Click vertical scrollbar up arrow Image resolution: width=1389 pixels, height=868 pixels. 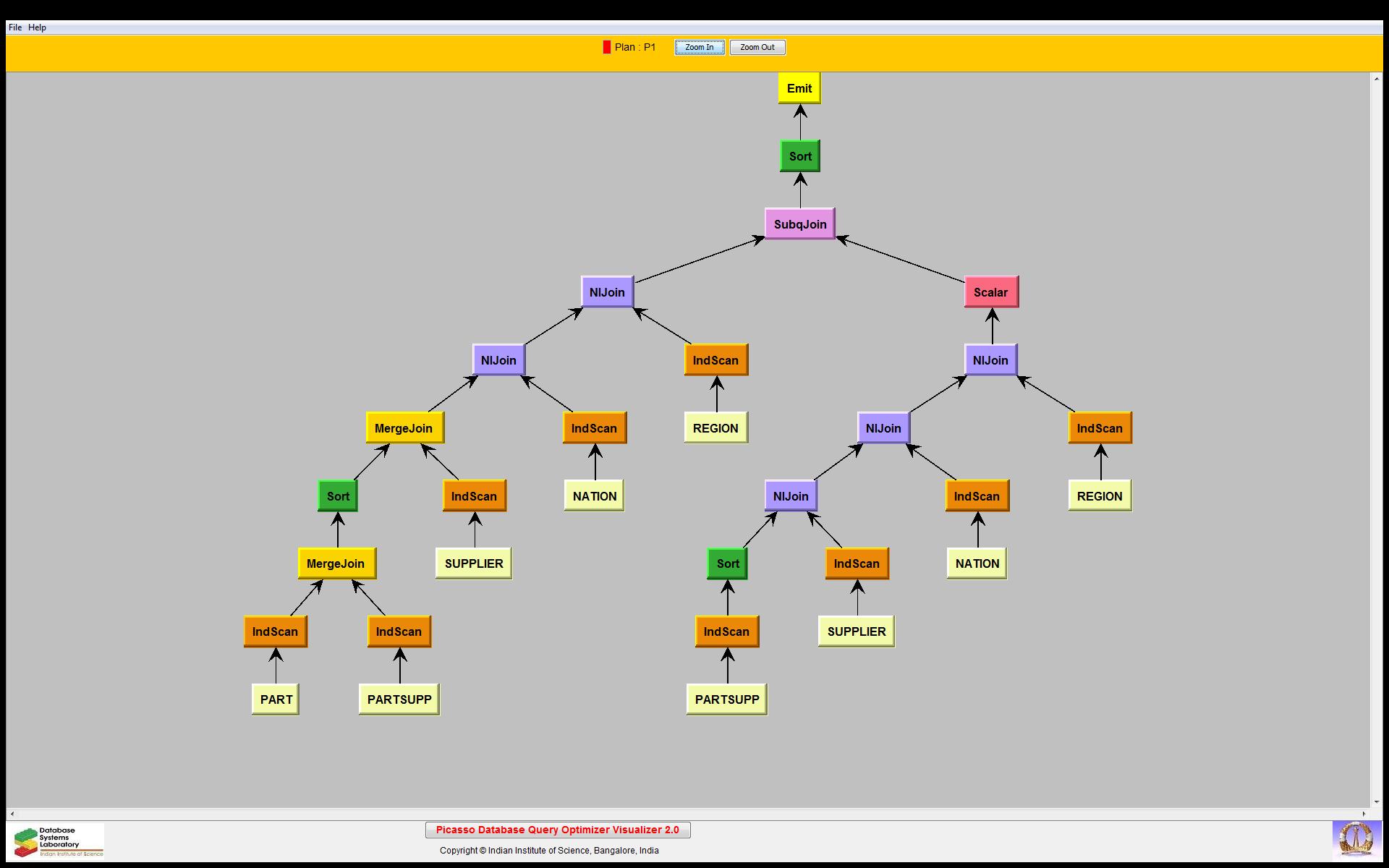point(1376,78)
